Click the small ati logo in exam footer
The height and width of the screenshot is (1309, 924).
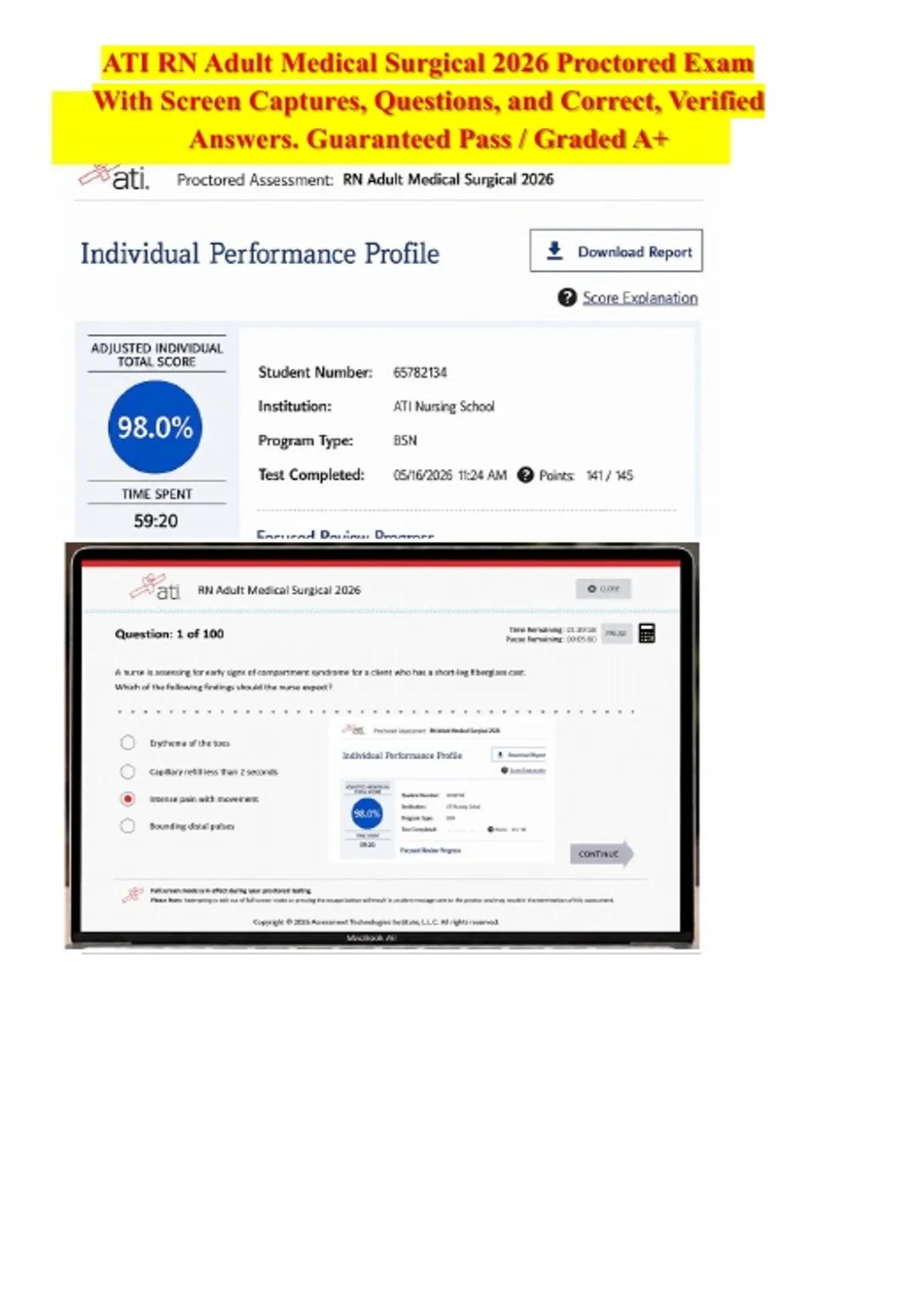132,895
